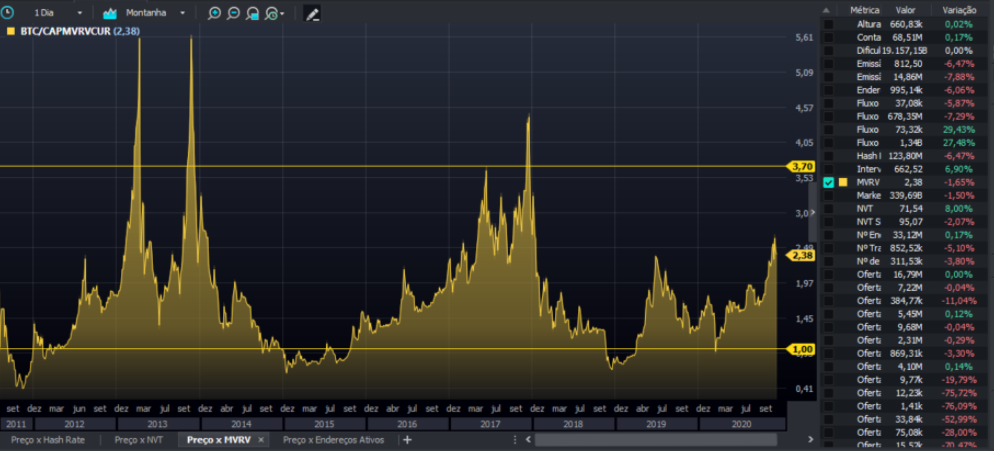Click the -76,09% variation cell

958,406
